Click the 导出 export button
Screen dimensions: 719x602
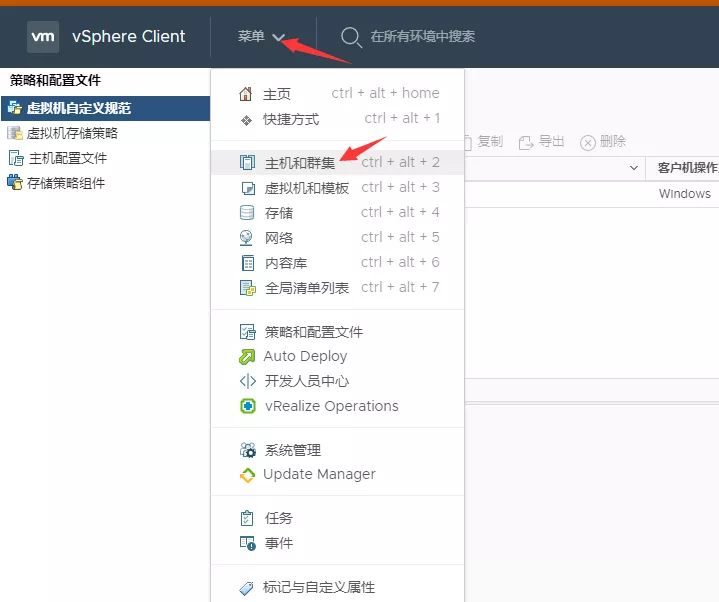[542, 142]
